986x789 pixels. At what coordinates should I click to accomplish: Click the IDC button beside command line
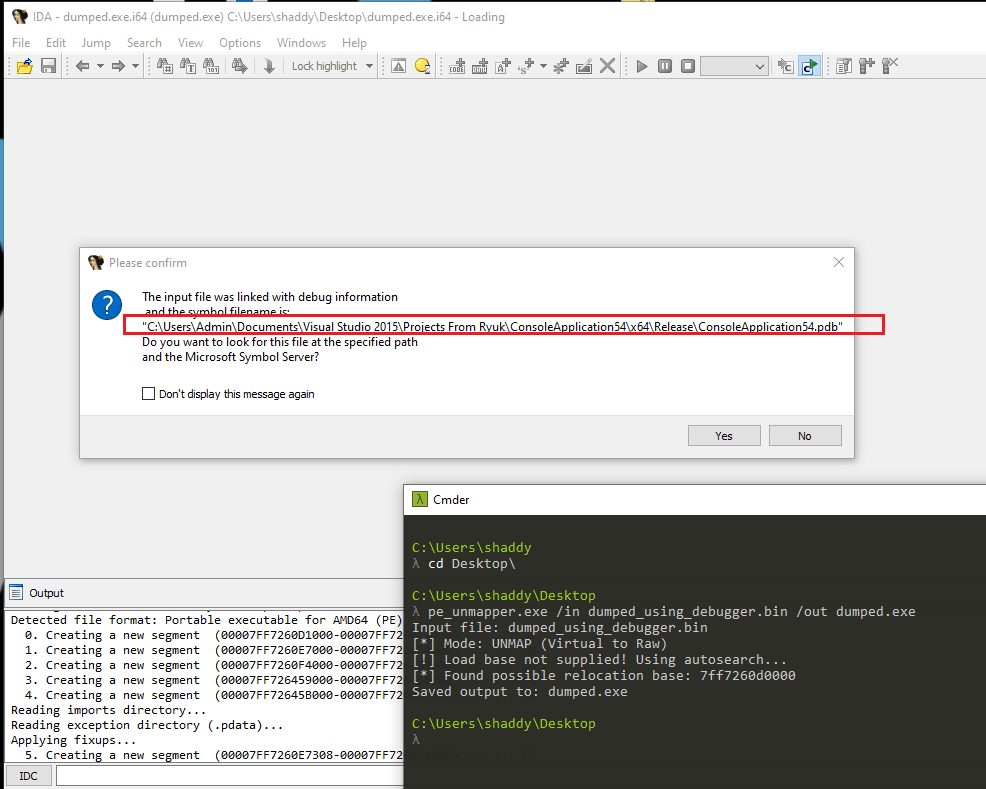click(28, 776)
